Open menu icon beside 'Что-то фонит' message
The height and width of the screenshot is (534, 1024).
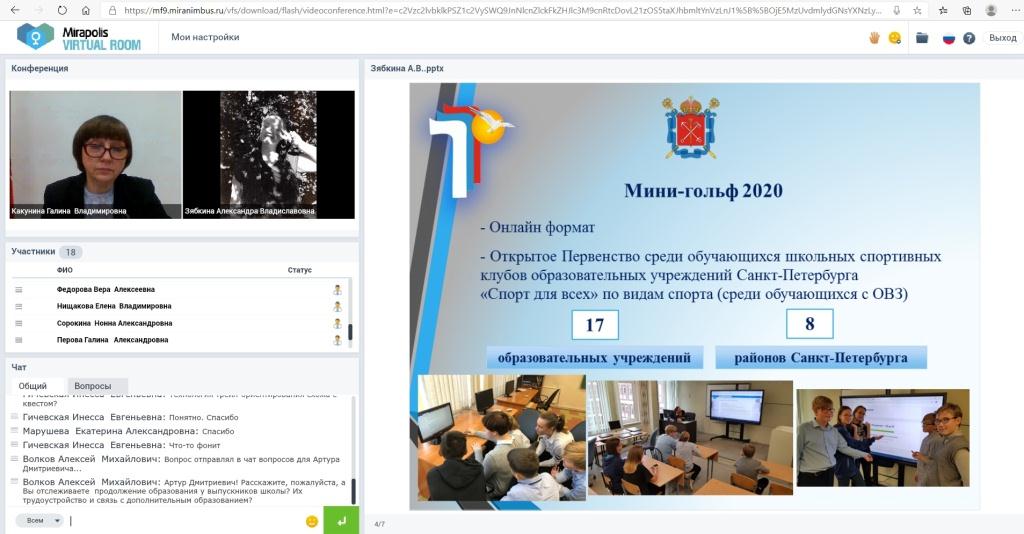point(14,445)
